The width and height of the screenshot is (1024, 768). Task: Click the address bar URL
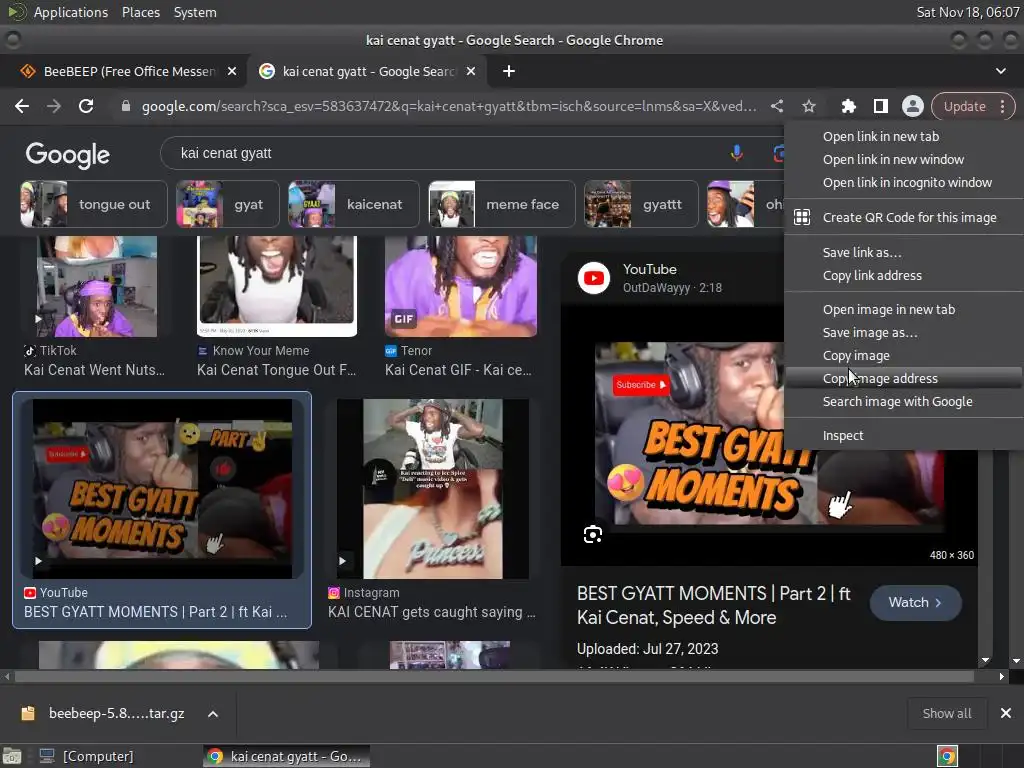tap(449, 106)
